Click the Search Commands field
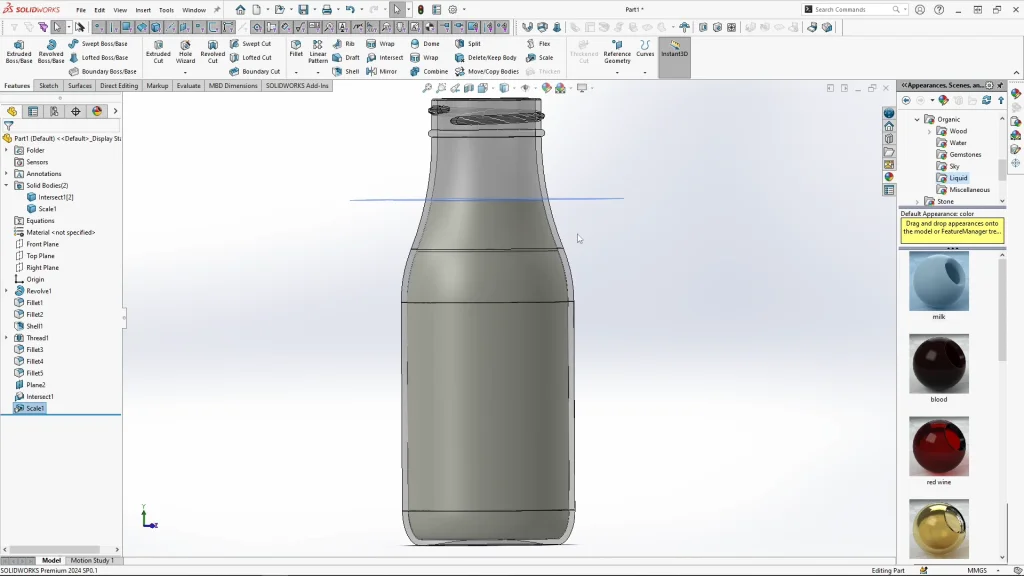This screenshot has width=1024, height=576. (x=852, y=10)
